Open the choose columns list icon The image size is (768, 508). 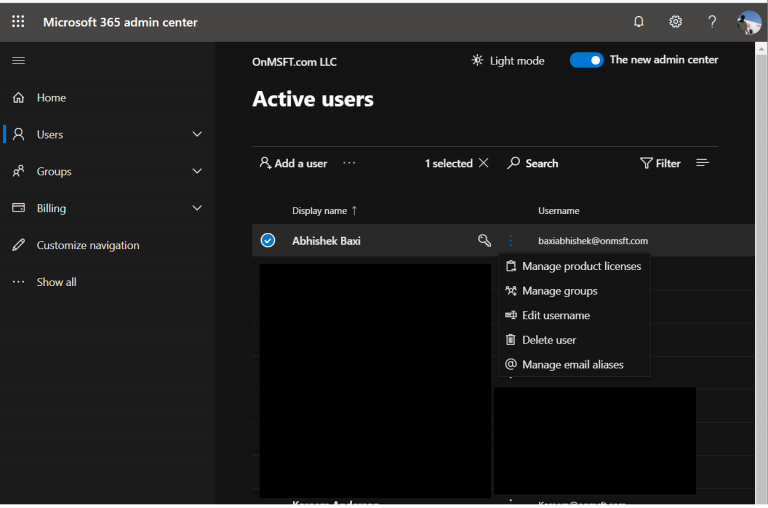click(x=702, y=163)
